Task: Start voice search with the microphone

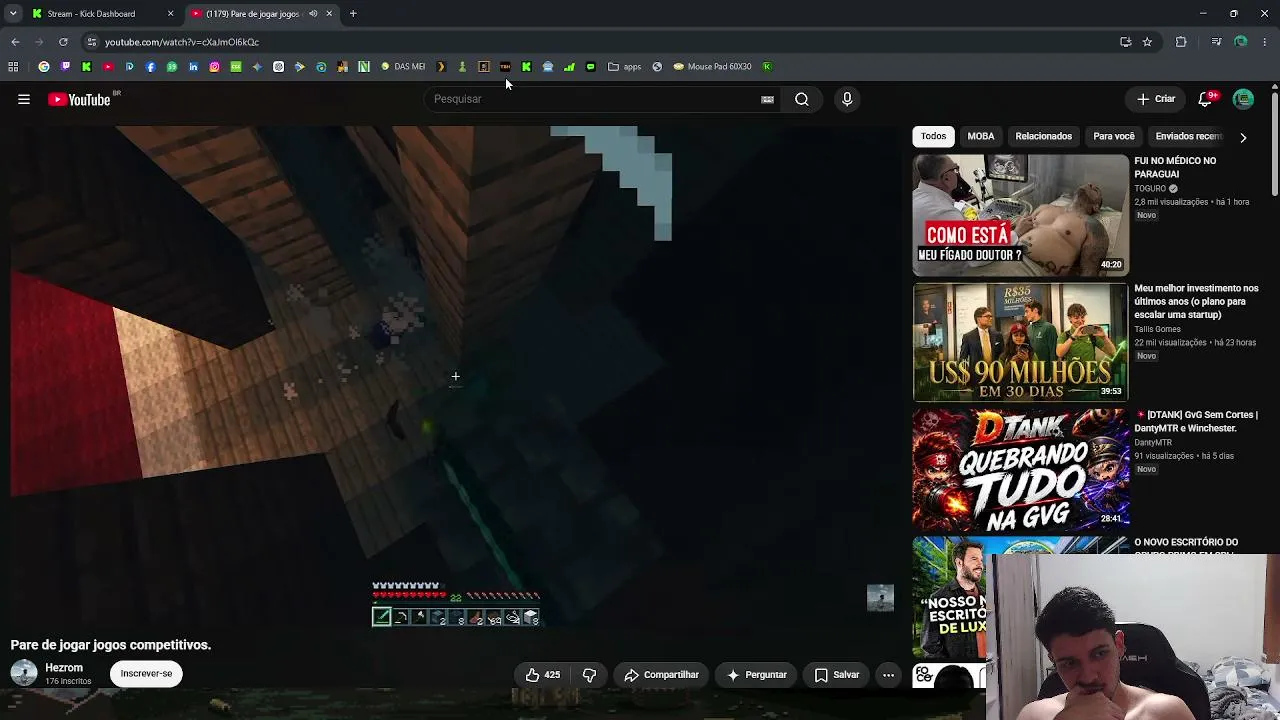Action: [x=847, y=99]
